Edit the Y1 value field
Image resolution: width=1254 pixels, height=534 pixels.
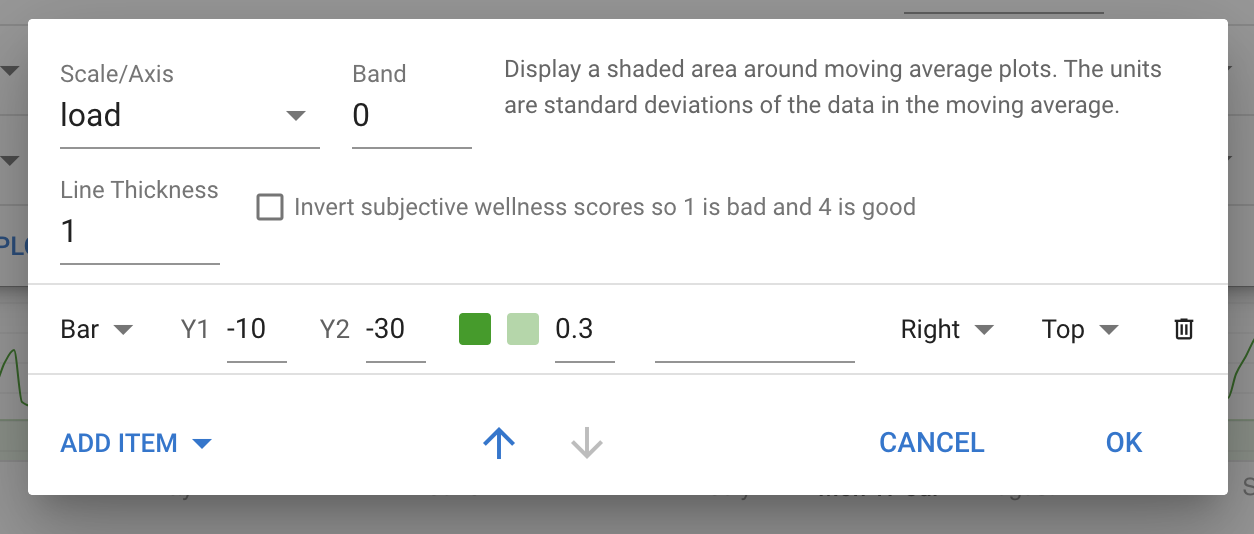coord(257,329)
